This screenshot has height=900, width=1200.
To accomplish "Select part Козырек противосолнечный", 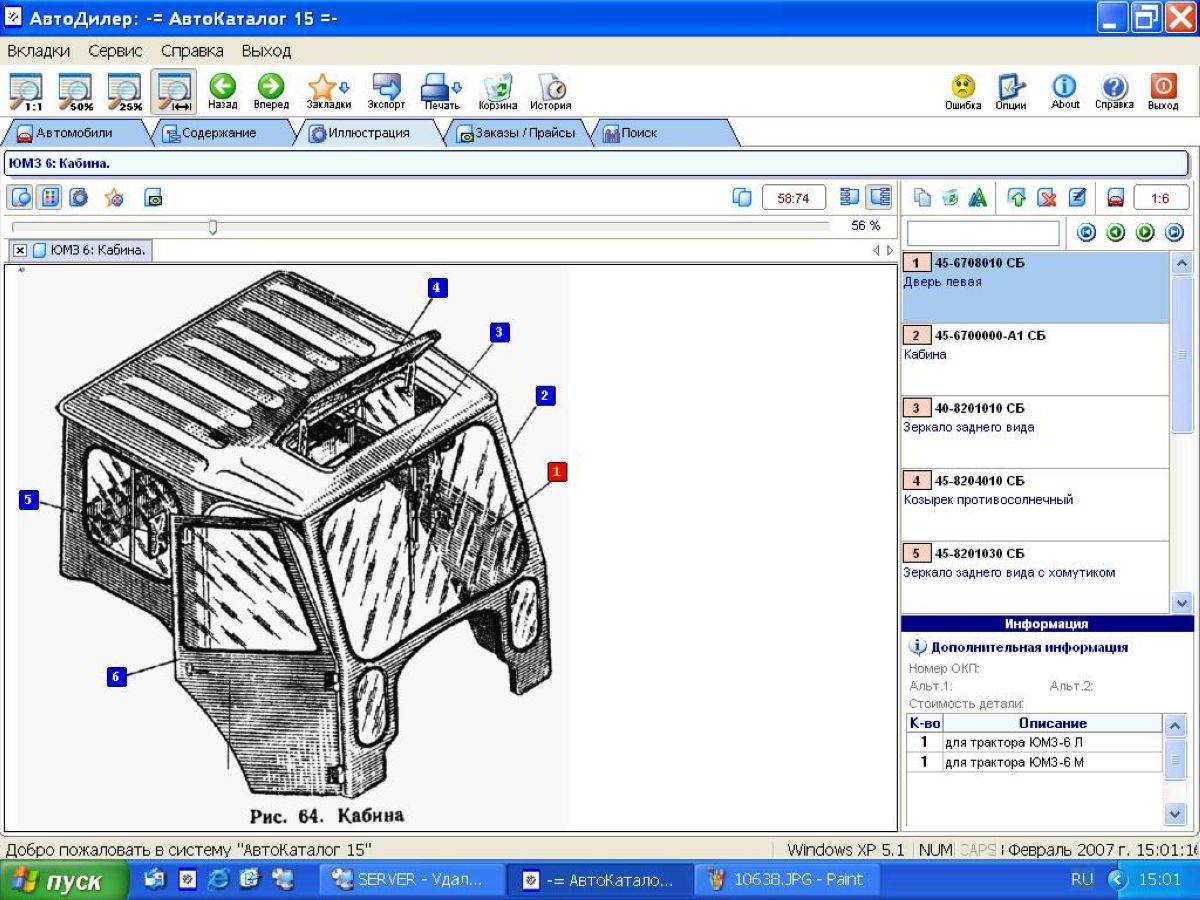I will pos(1034,505).
